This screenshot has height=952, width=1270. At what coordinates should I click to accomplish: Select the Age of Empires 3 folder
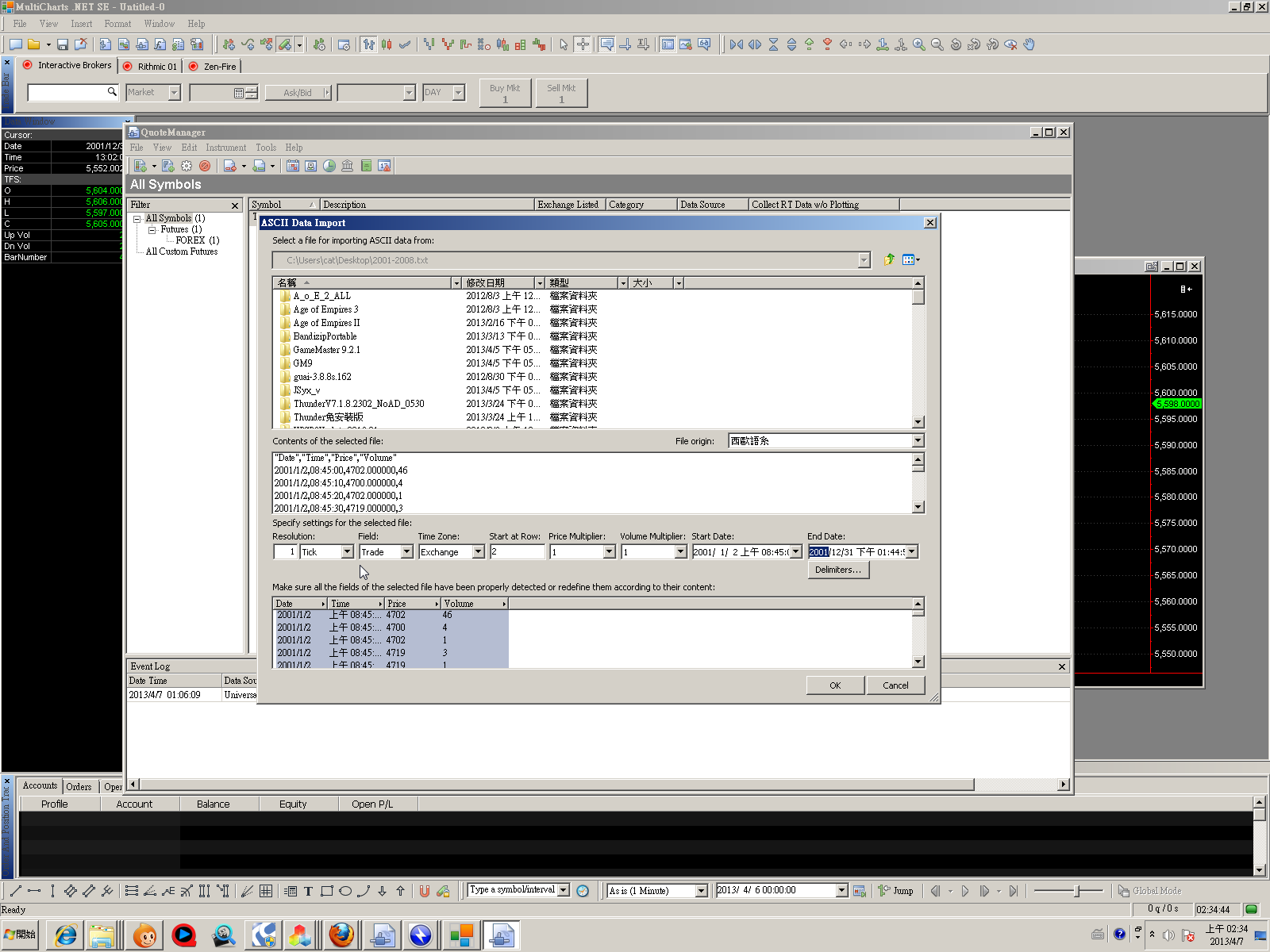click(325, 309)
